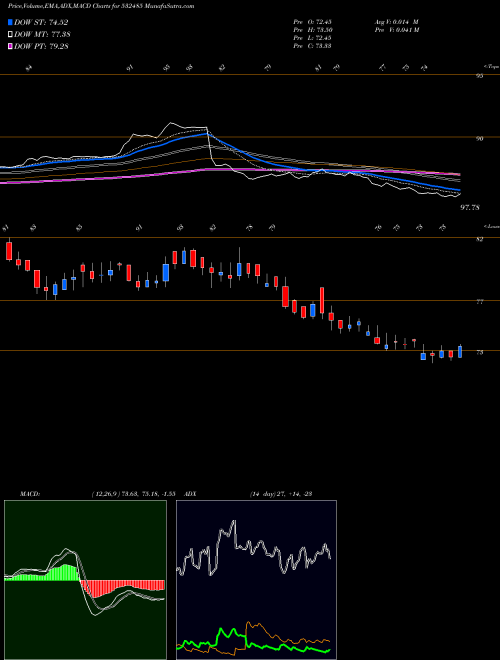The width and height of the screenshot is (500, 660).
Task: Click the DOW ST: 74.52 label
Action: pos(41,22)
